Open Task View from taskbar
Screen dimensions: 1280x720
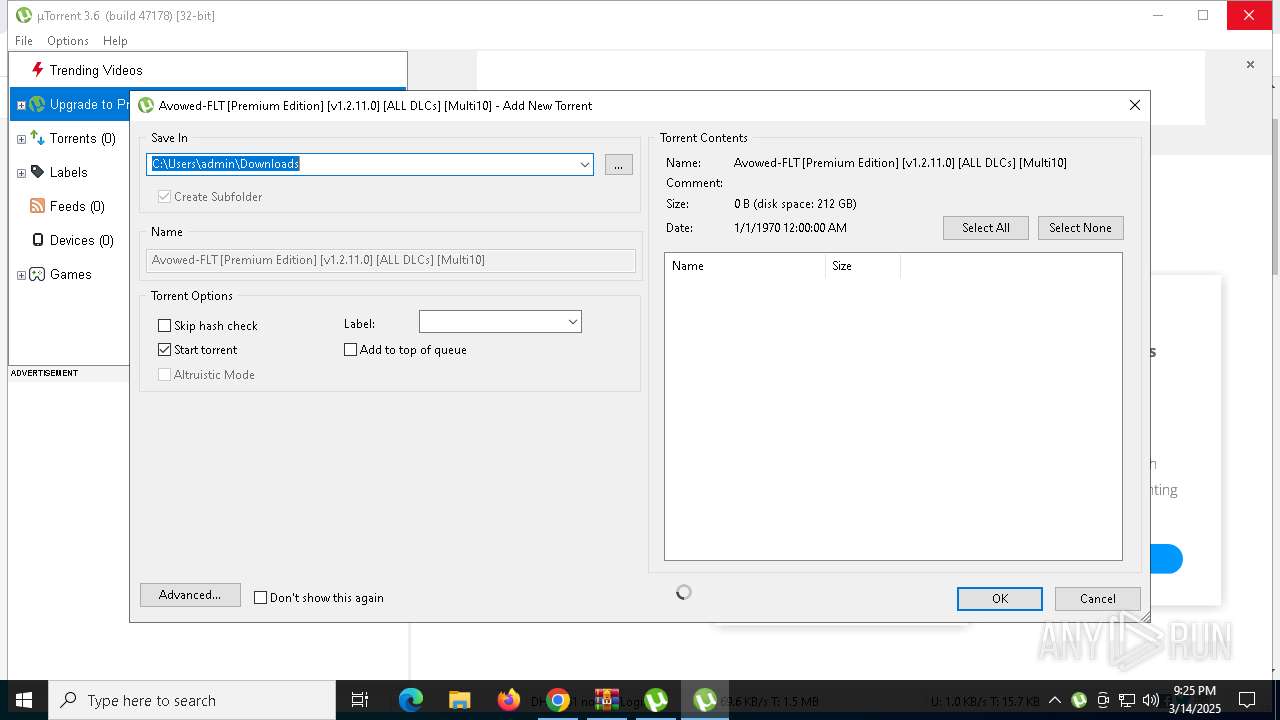pyautogui.click(x=360, y=700)
